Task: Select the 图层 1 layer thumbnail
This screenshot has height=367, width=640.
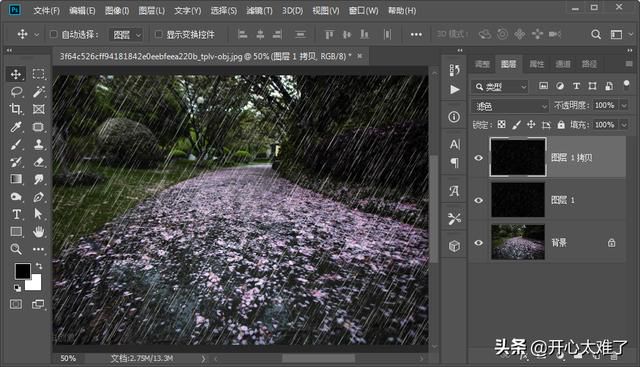Action: (x=518, y=200)
